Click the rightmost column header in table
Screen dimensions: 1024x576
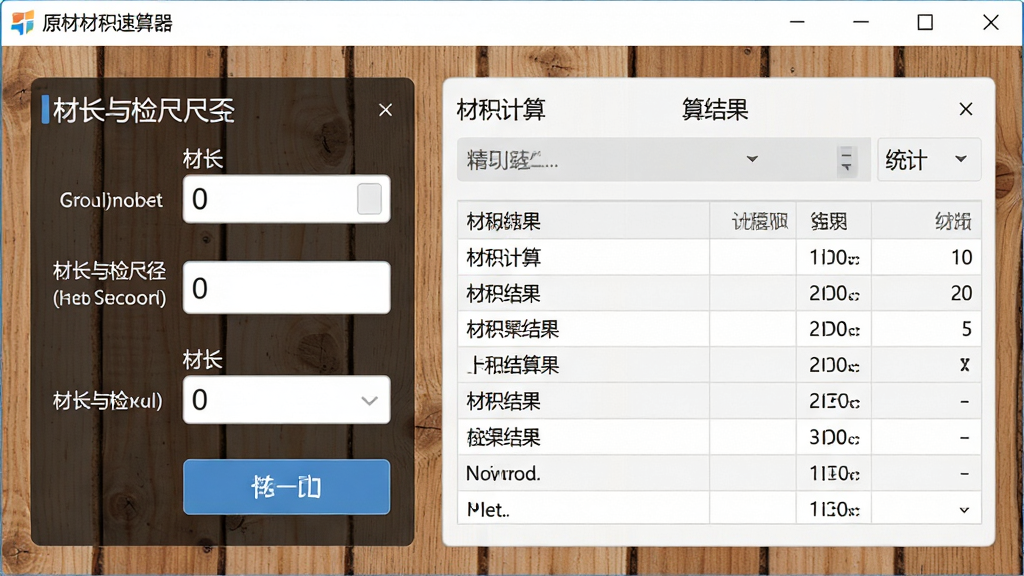click(x=926, y=221)
